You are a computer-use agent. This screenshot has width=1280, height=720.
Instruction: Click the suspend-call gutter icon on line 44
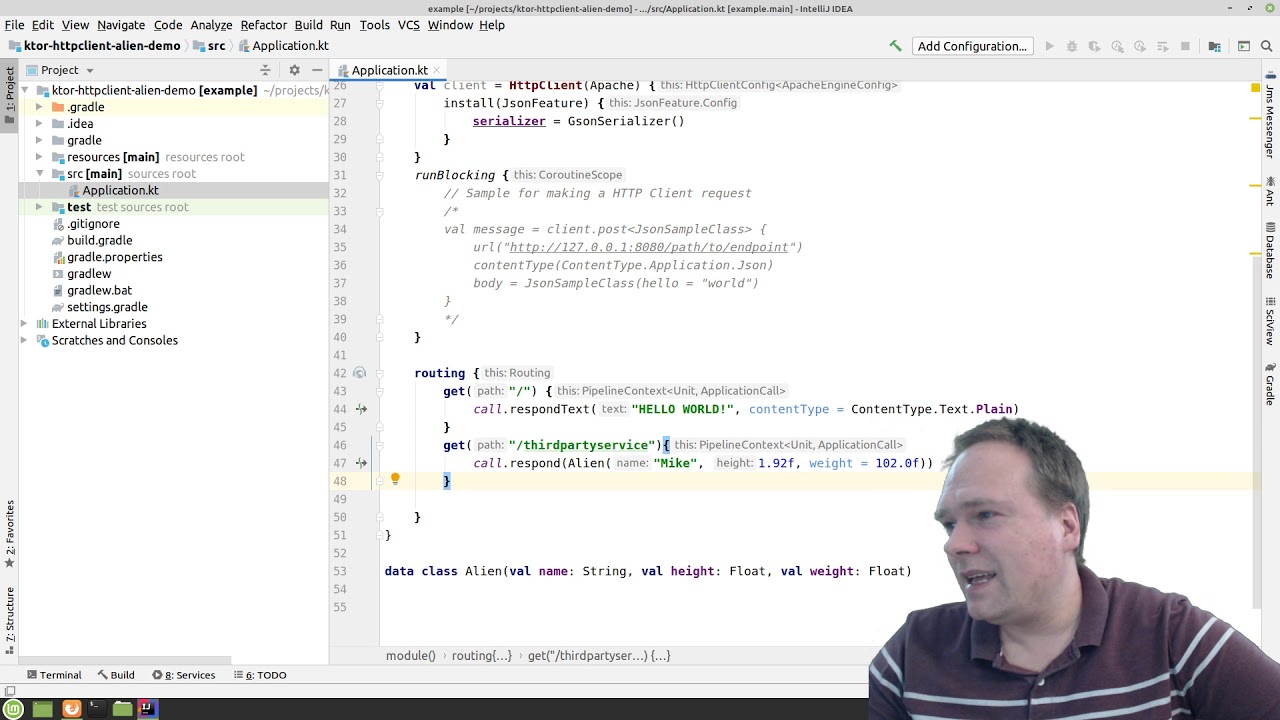(x=361, y=409)
